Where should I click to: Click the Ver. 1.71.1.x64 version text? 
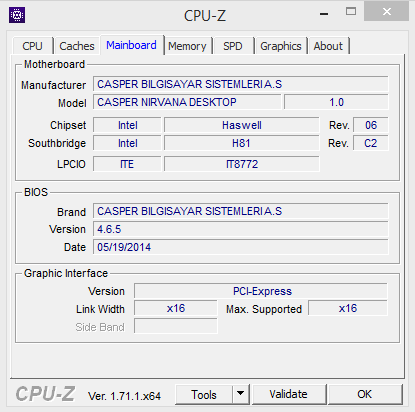tap(124, 396)
